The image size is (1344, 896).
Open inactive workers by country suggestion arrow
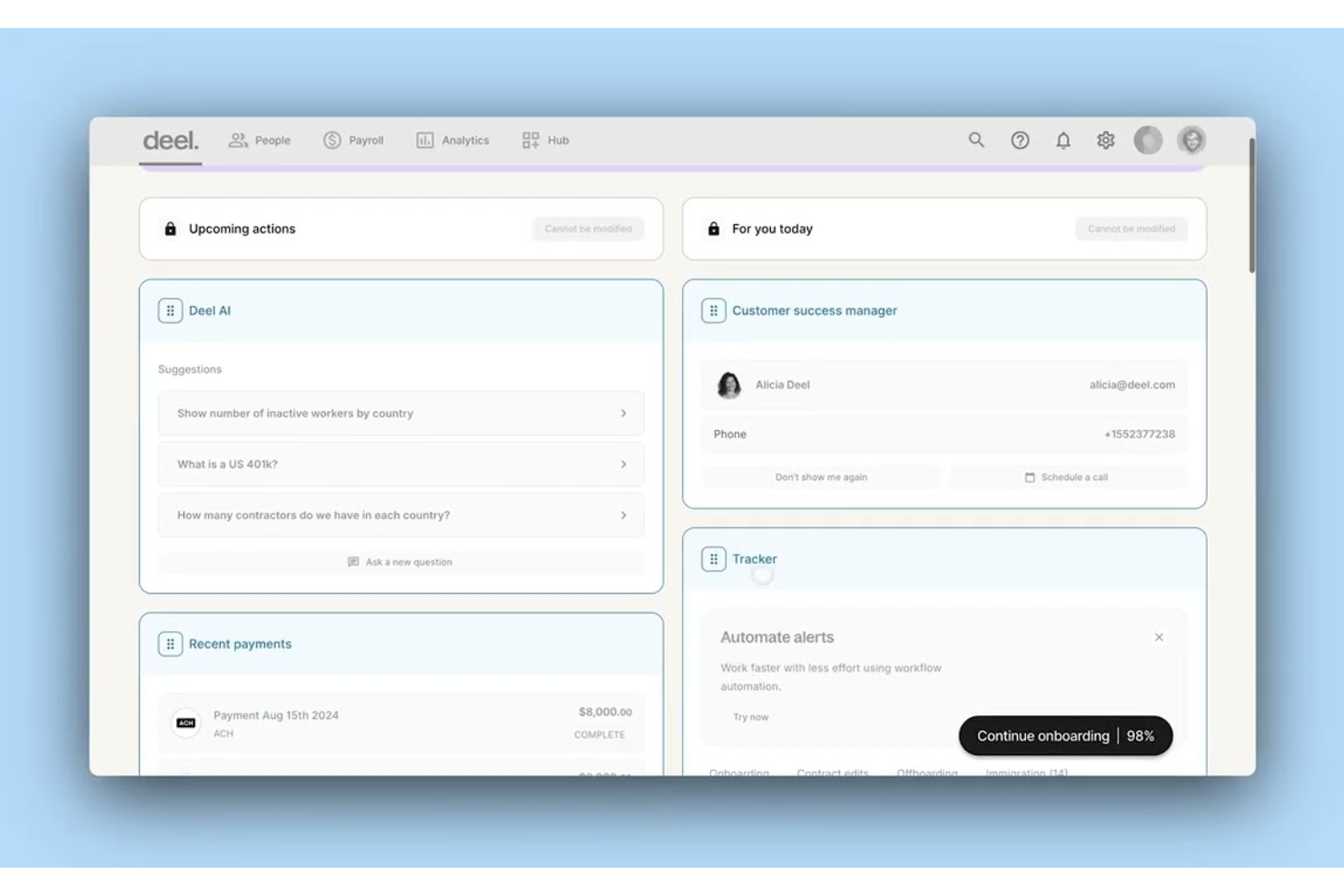click(624, 413)
